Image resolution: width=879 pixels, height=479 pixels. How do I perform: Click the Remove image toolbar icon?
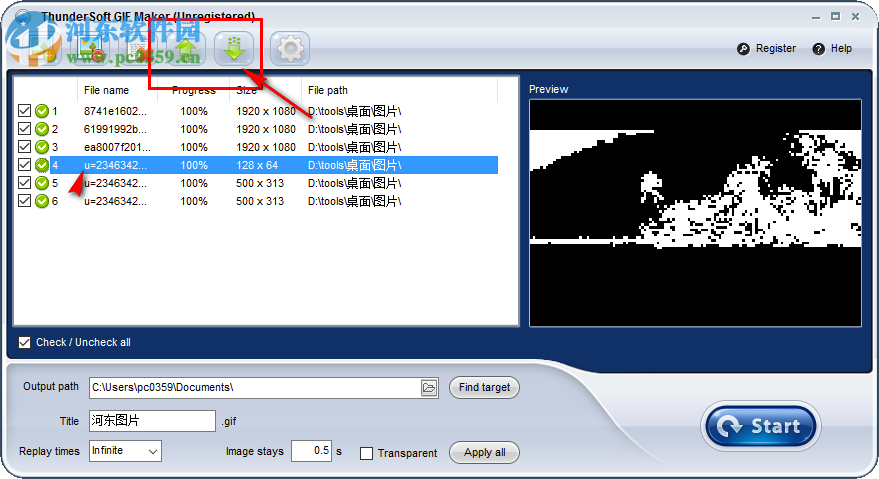click(x=91, y=49)
